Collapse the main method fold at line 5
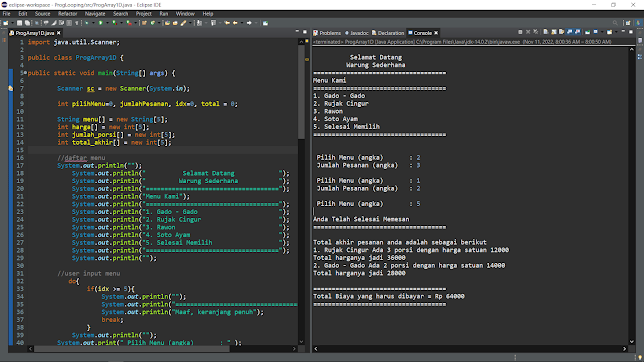Viewport: 644px width, 362px height. [25, 73]
